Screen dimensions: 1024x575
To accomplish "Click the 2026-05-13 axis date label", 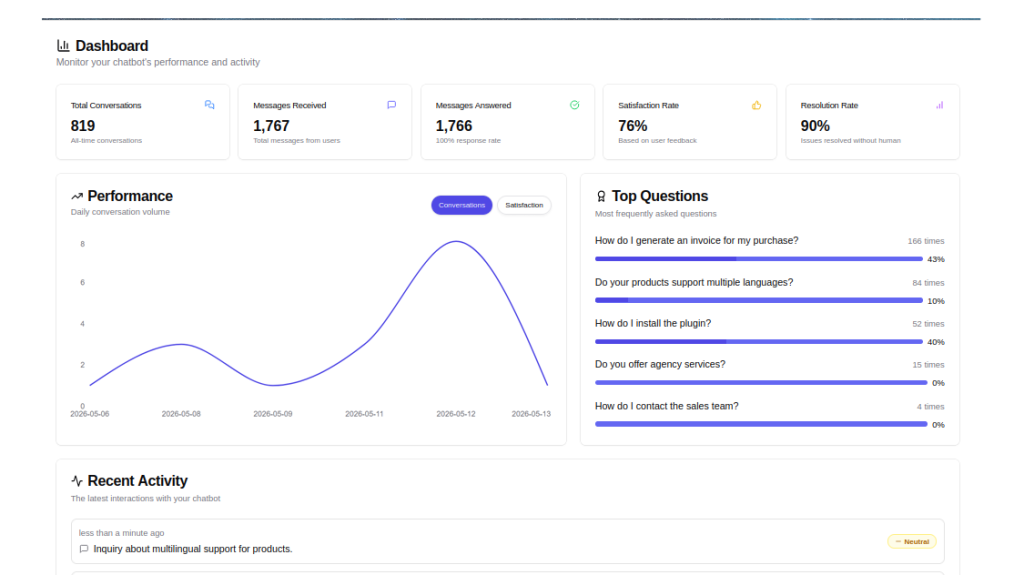I will [x=531, y=414].
